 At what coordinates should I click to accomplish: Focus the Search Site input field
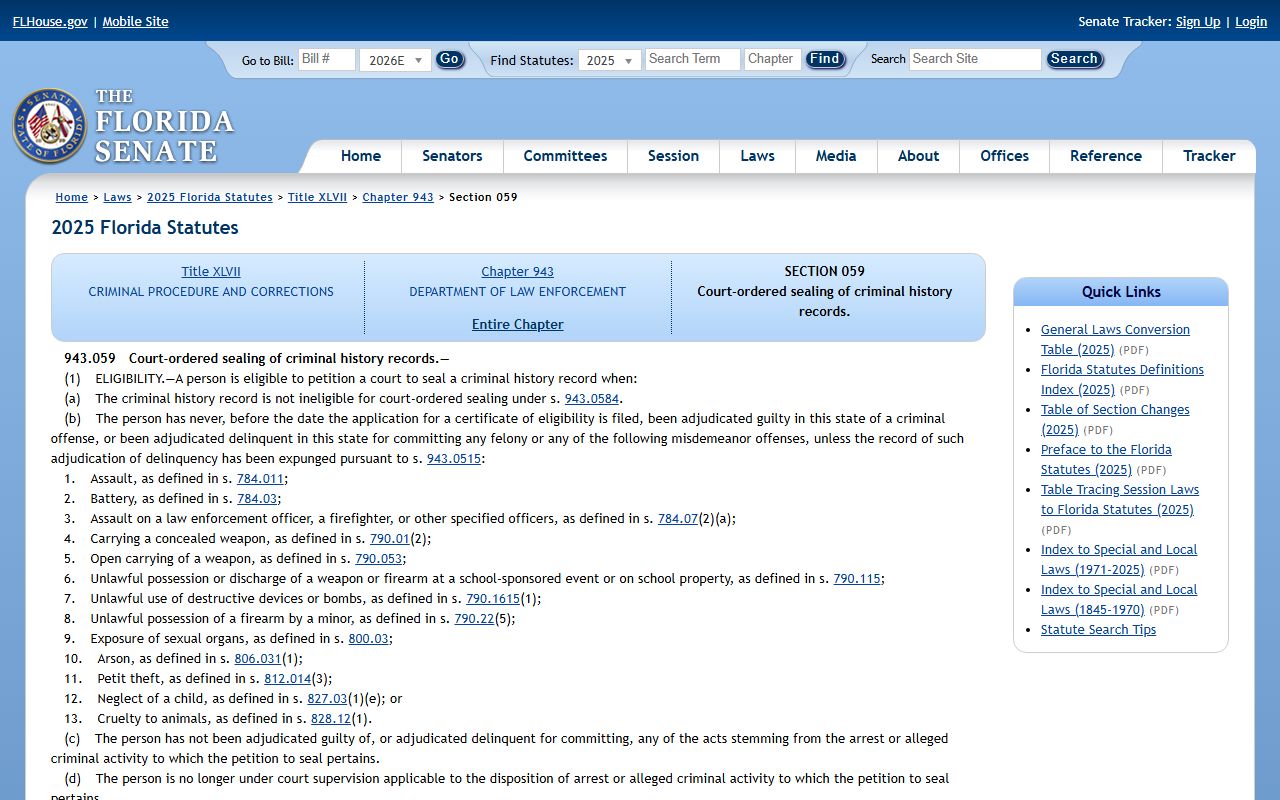coord(975,59)
